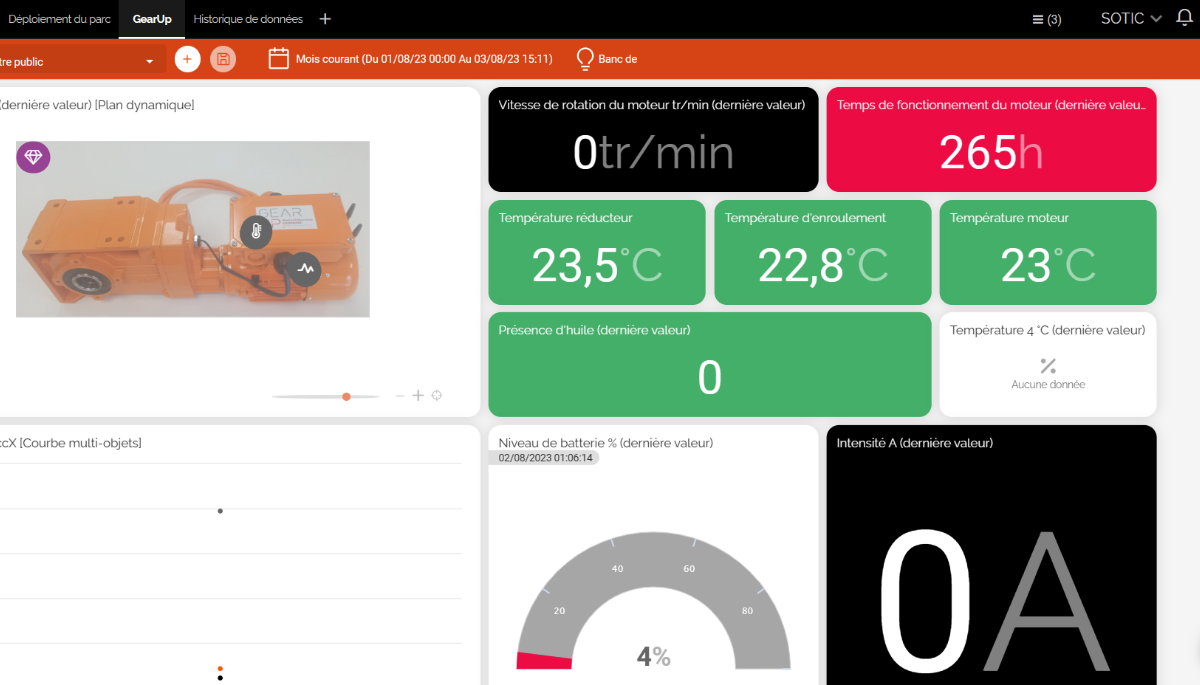Add a new tab with the plus button

point(325,19)
